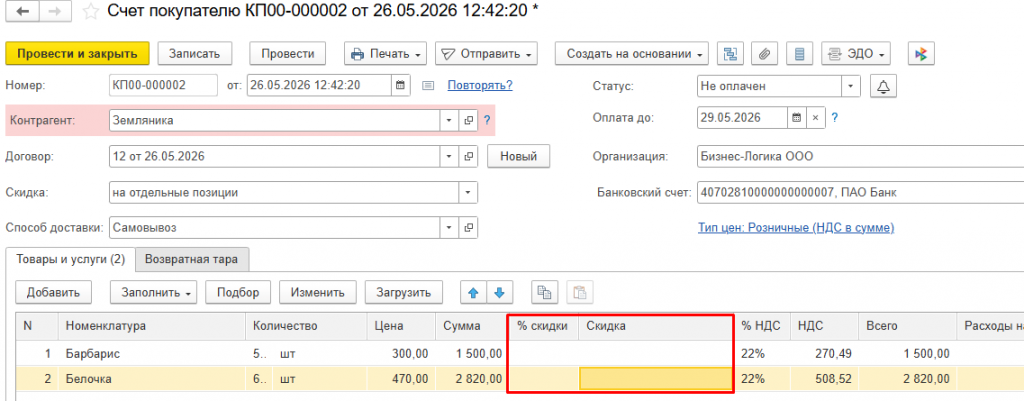The width and height of the screenshot is (1024, 401).
Task: Open the Повторять? link
Action: click(480, 86)
